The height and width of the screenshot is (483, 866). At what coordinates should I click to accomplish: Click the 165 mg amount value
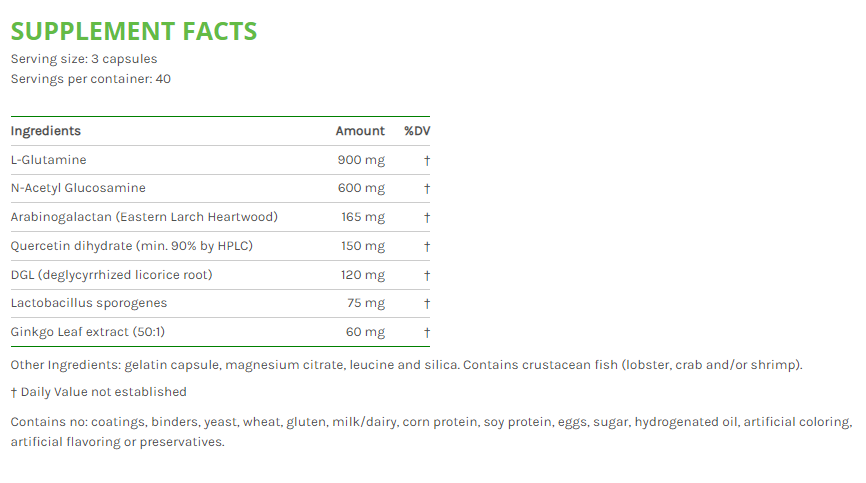click(x=363, y=217)
